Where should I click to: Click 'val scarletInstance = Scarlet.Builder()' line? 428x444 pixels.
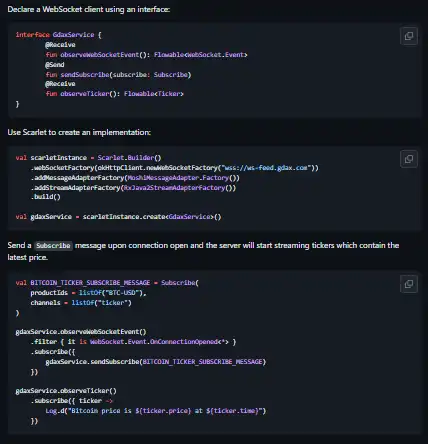(88, 158)
